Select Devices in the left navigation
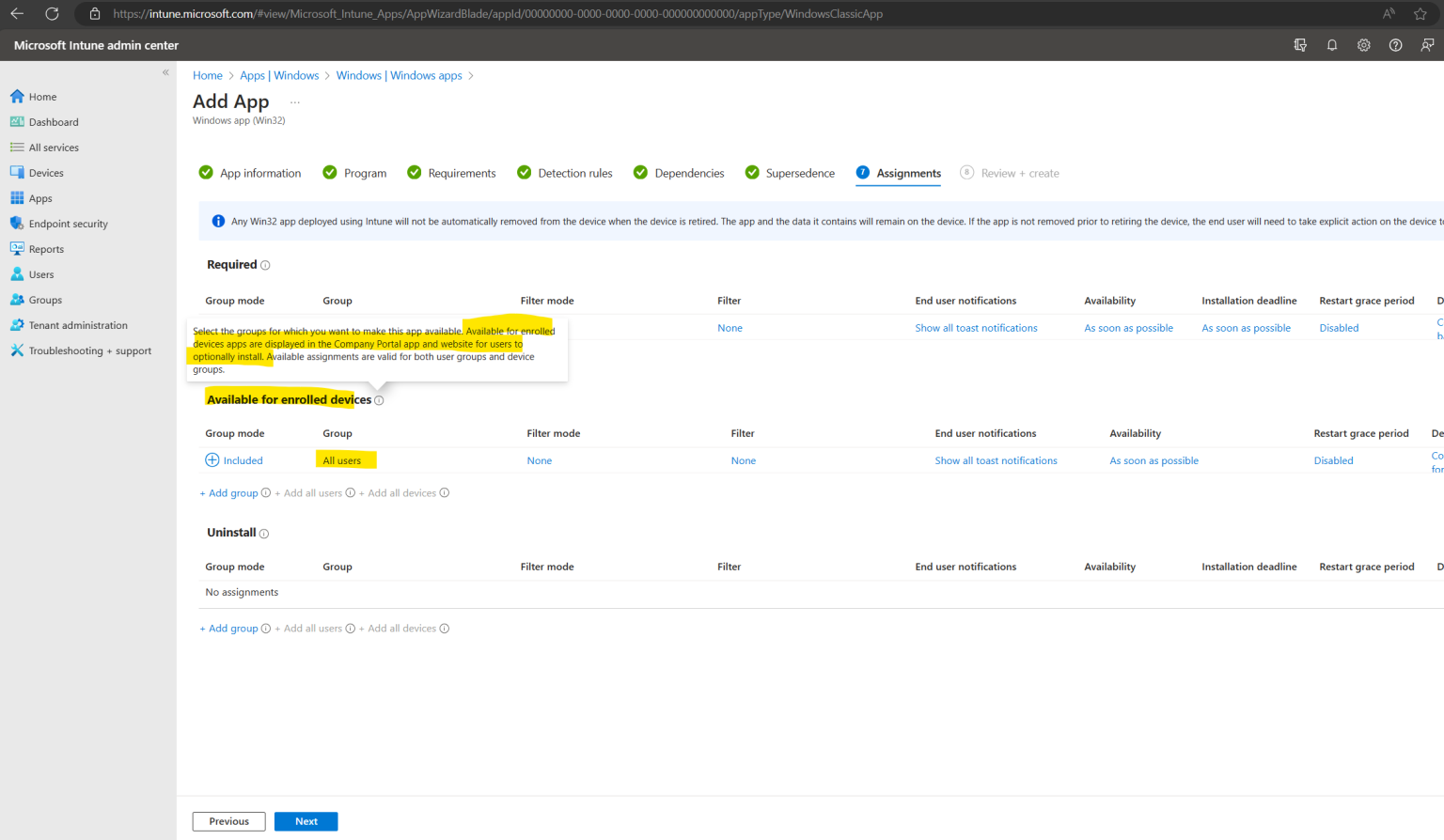The width and height of the screenshot is (1444, 840). pos(44,172)
